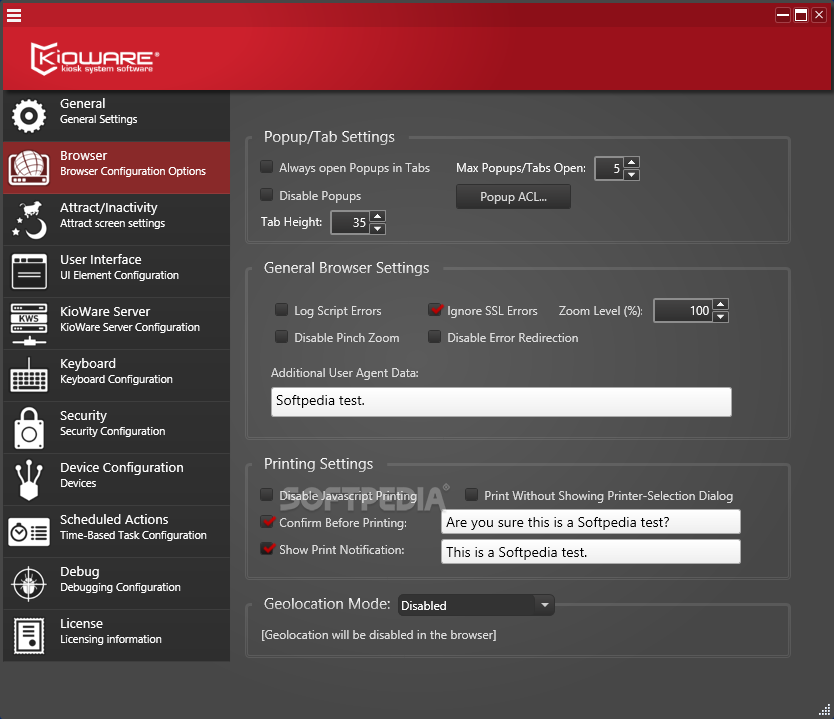
Task: Uncheck Show Print Notification
Action: click(x=267, y=548)
